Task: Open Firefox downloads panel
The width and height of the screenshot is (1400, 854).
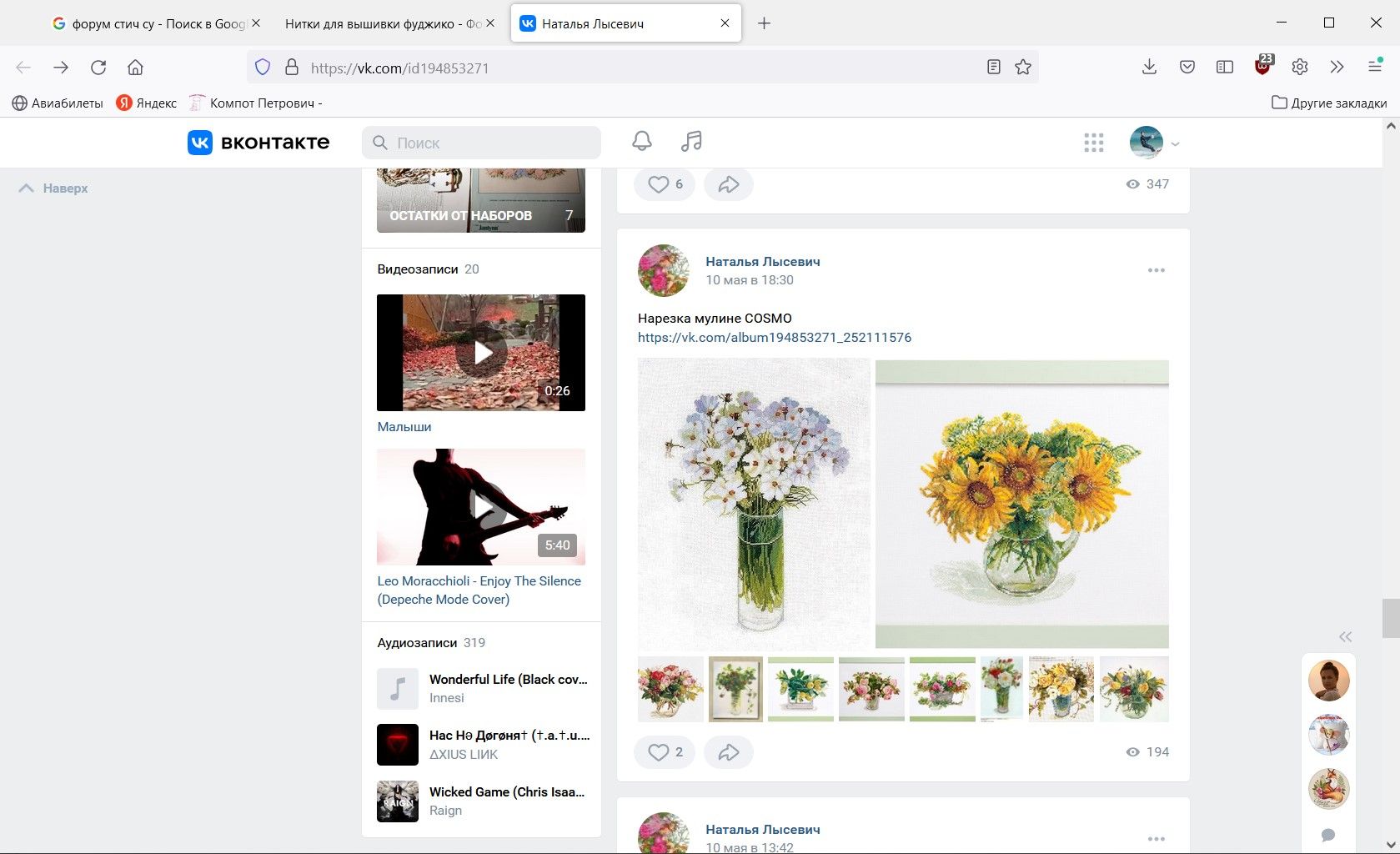Action: tap(1149, 68)
